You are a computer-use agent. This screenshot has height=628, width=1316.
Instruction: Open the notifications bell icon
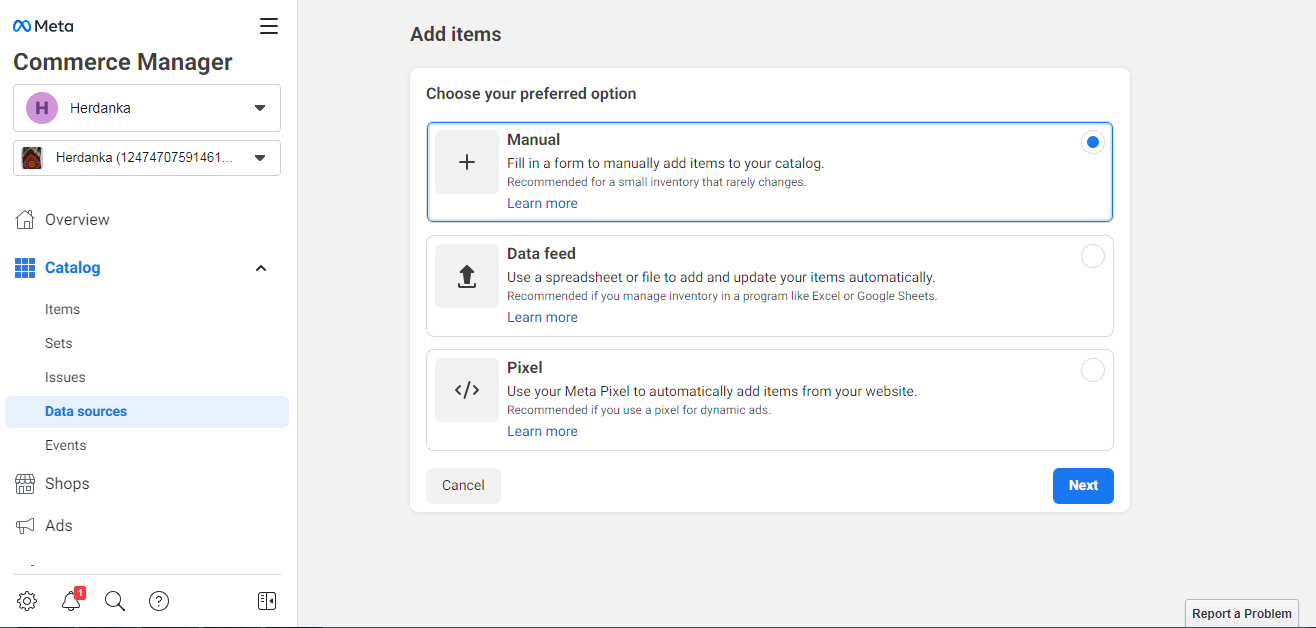(x=71, y=601)
